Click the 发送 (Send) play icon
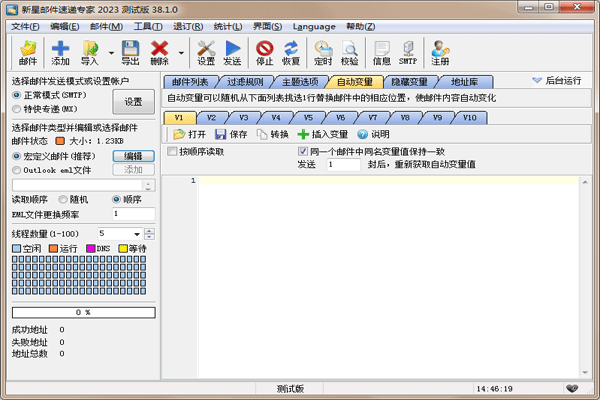Screen dimensions: 600x400 tap(233, 52)
